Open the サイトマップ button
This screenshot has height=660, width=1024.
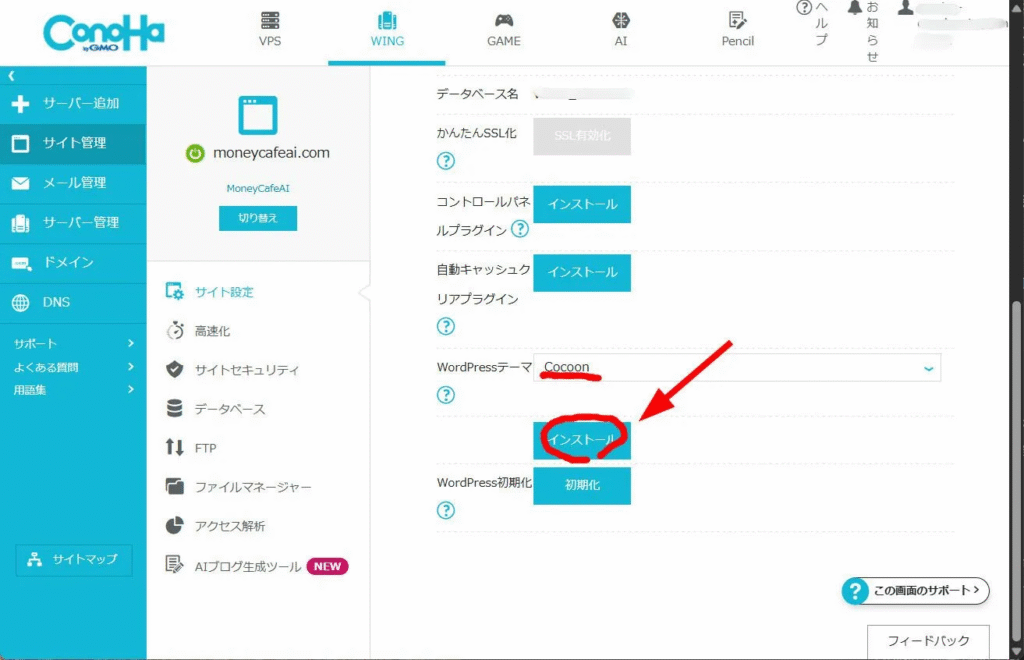coord(74,559)
